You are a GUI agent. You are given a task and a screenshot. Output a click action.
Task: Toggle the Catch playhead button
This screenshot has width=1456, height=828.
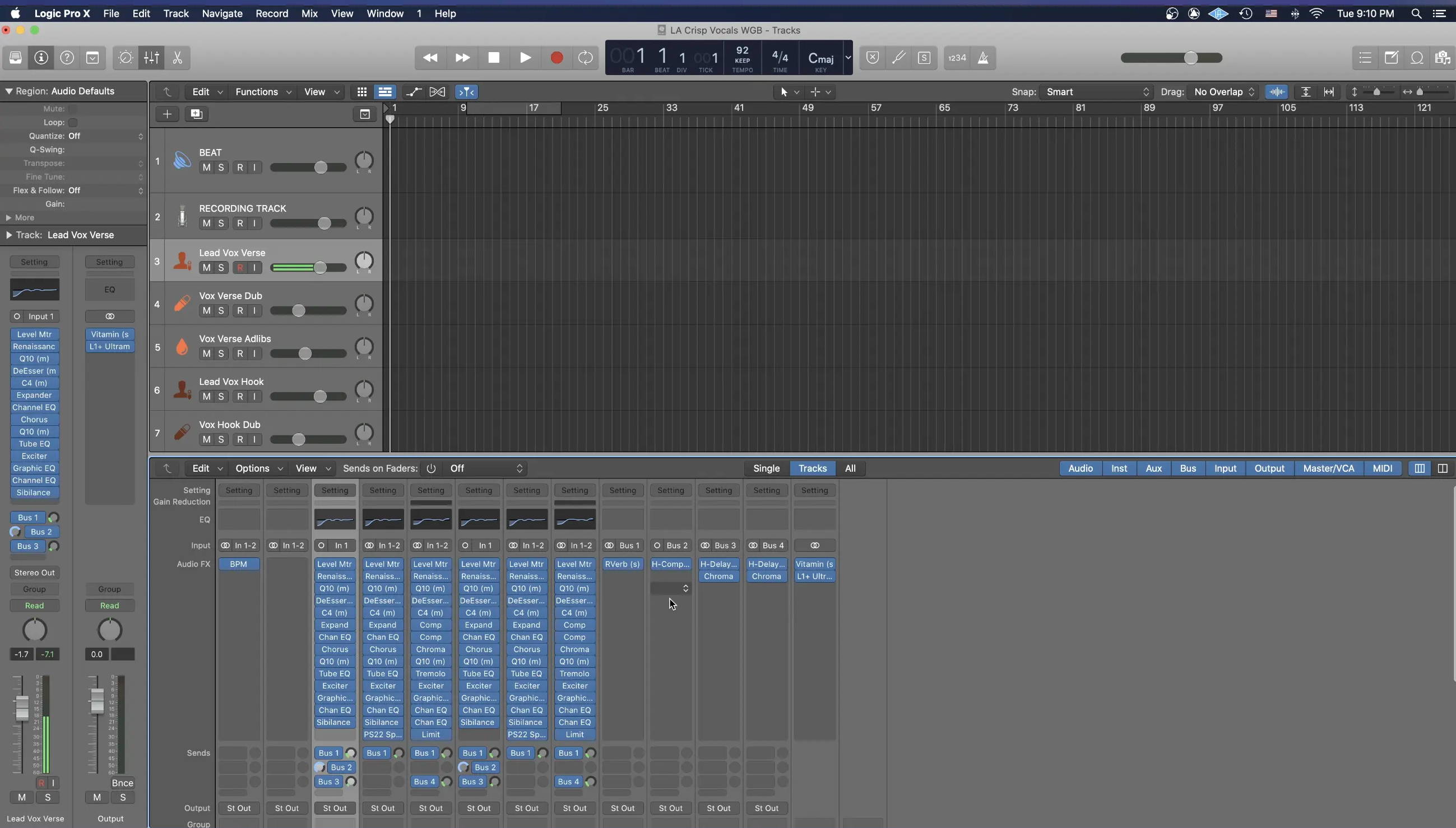466,91
